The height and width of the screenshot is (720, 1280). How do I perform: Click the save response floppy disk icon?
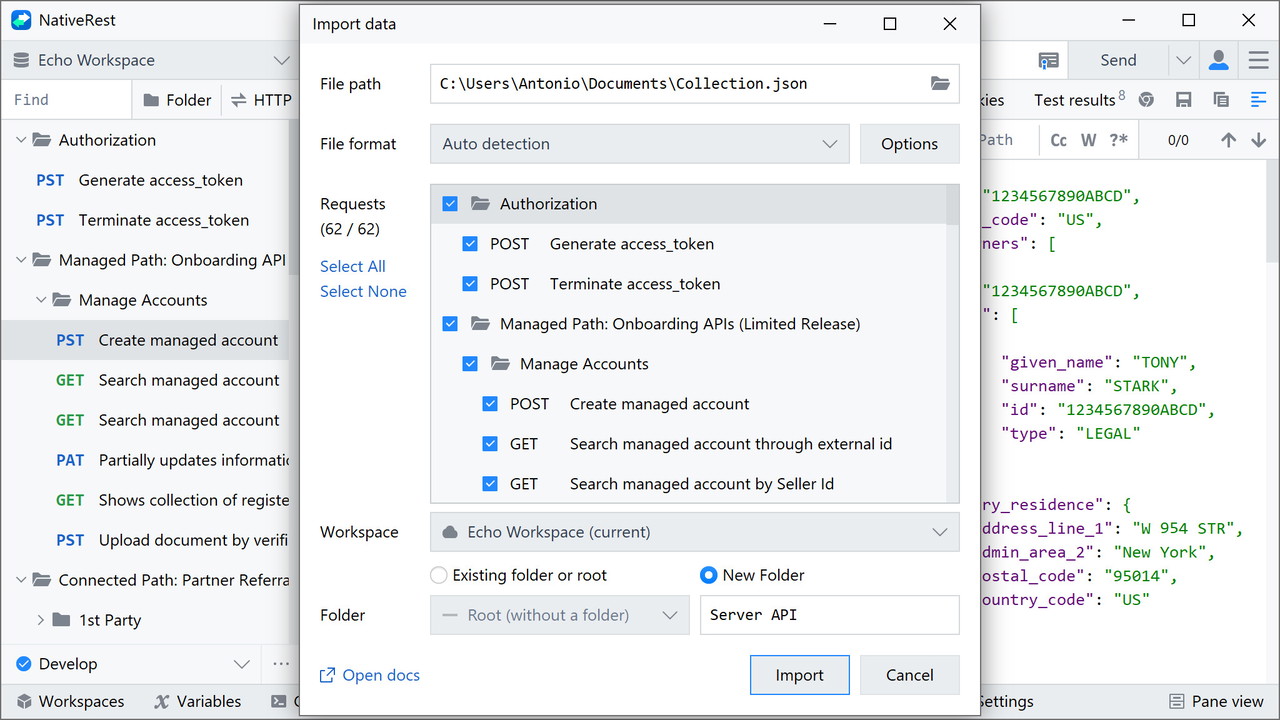[x=1184, y=100]
